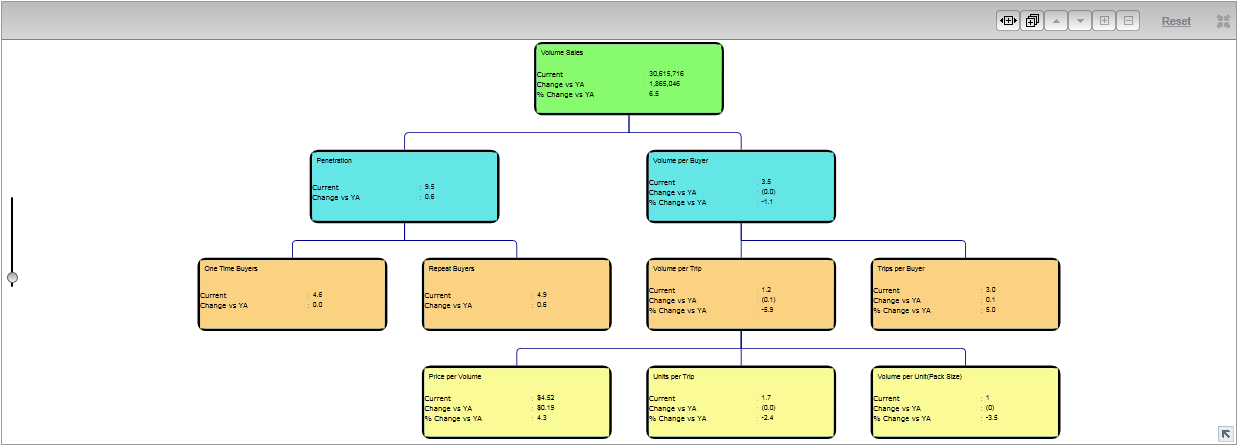Click the bottom-right corner arrow icon
Screen dimensions: 1238x445
click(1225, 433)
